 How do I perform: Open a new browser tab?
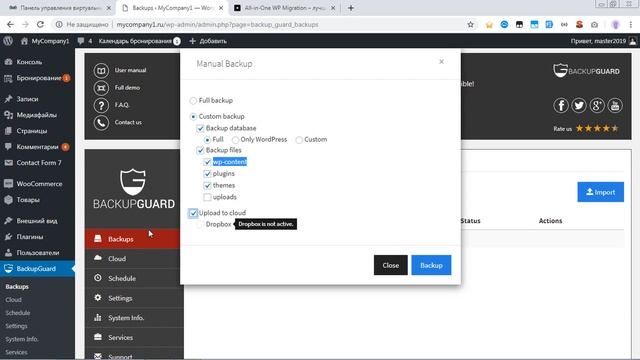351,8
